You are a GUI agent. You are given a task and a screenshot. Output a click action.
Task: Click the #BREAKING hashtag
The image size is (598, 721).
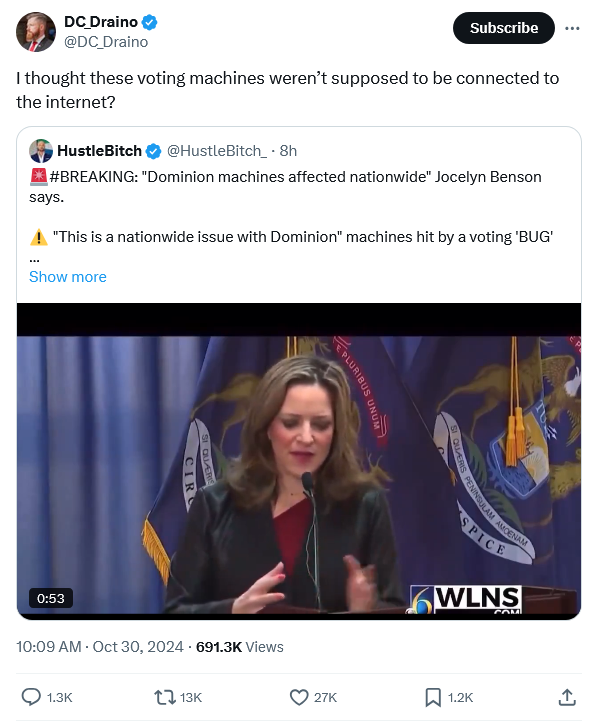click(94, 177)
